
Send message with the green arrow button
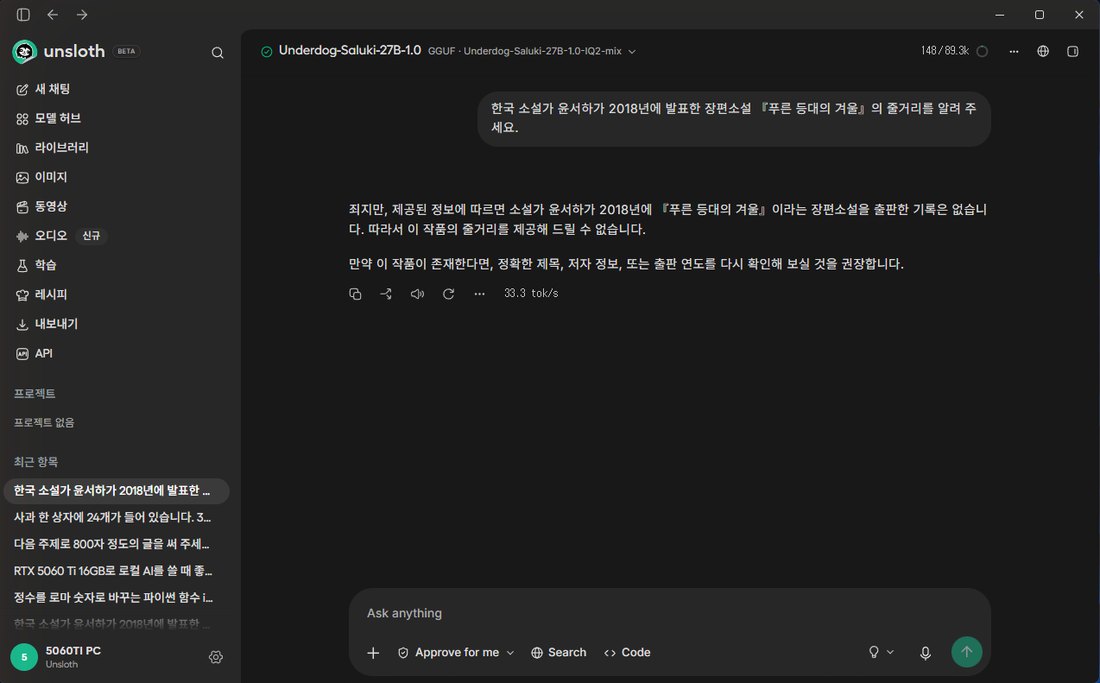point(967,652)
